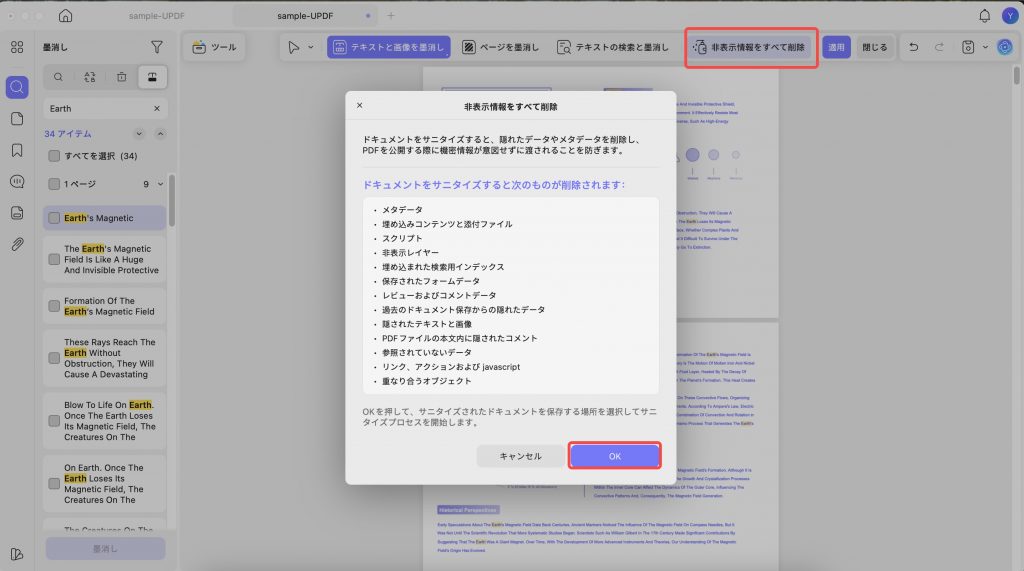The height and width of the screenshot is (571, 1024).
Task: Click the 非表示レイヤー item in dialog list
Action: [x=410, y=253]
